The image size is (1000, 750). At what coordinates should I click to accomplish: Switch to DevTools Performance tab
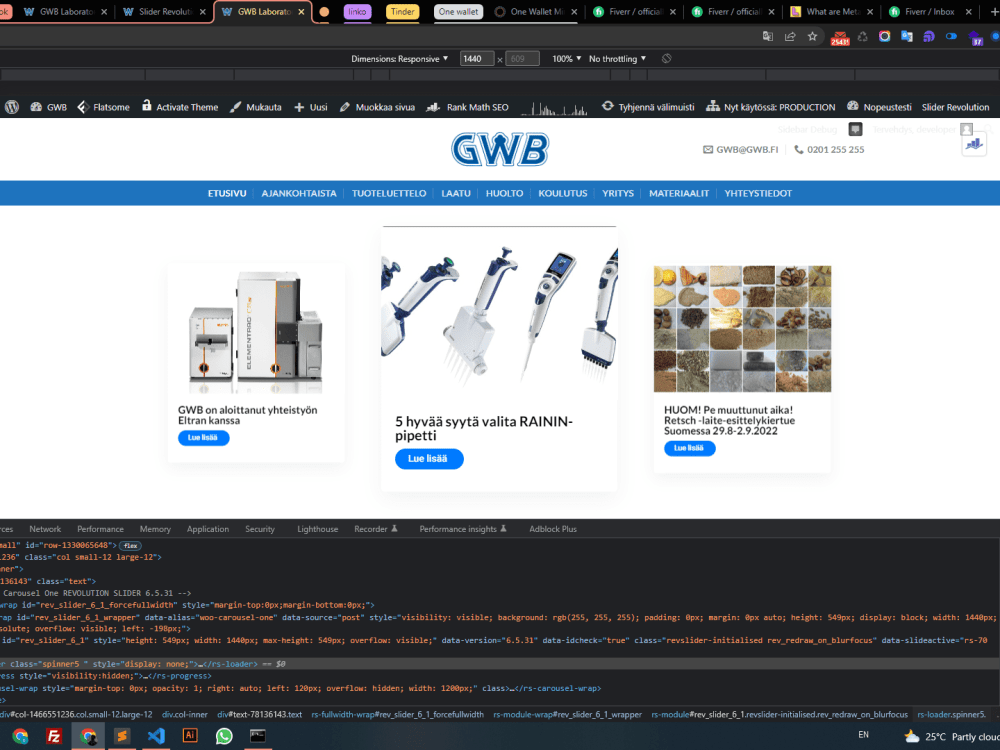coord(101,529)
